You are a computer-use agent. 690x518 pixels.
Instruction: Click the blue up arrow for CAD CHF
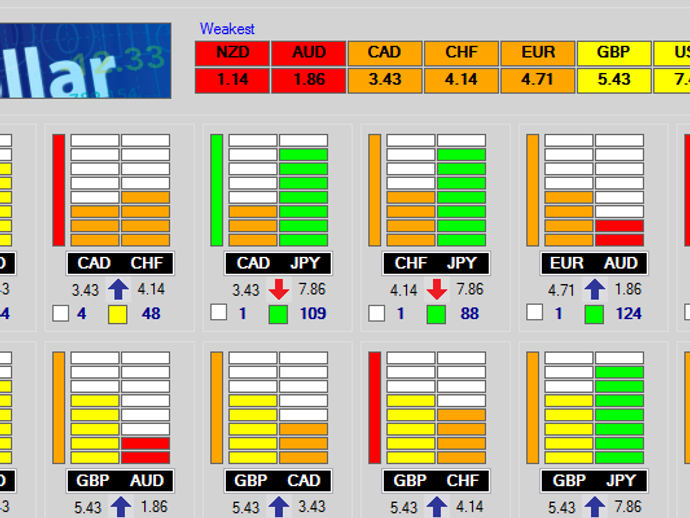click(118, 290)
